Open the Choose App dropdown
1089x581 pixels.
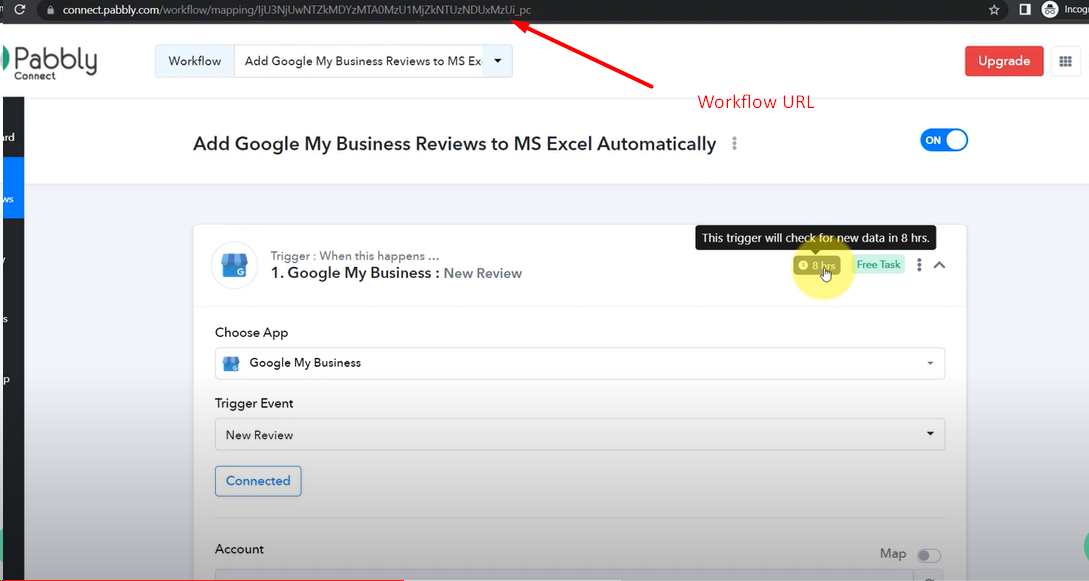(580, 363)
